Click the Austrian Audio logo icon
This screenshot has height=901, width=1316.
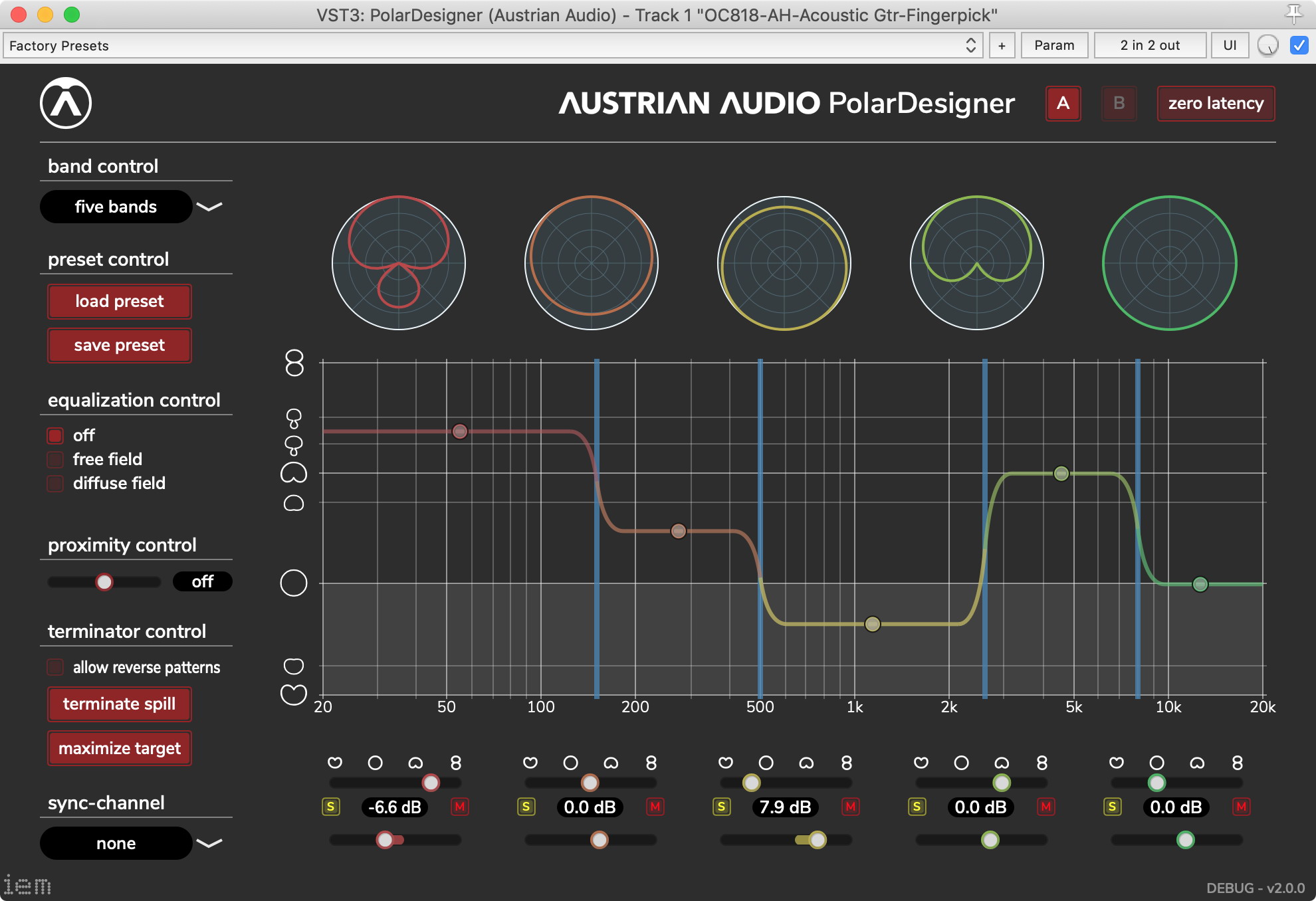pos(65,103)
